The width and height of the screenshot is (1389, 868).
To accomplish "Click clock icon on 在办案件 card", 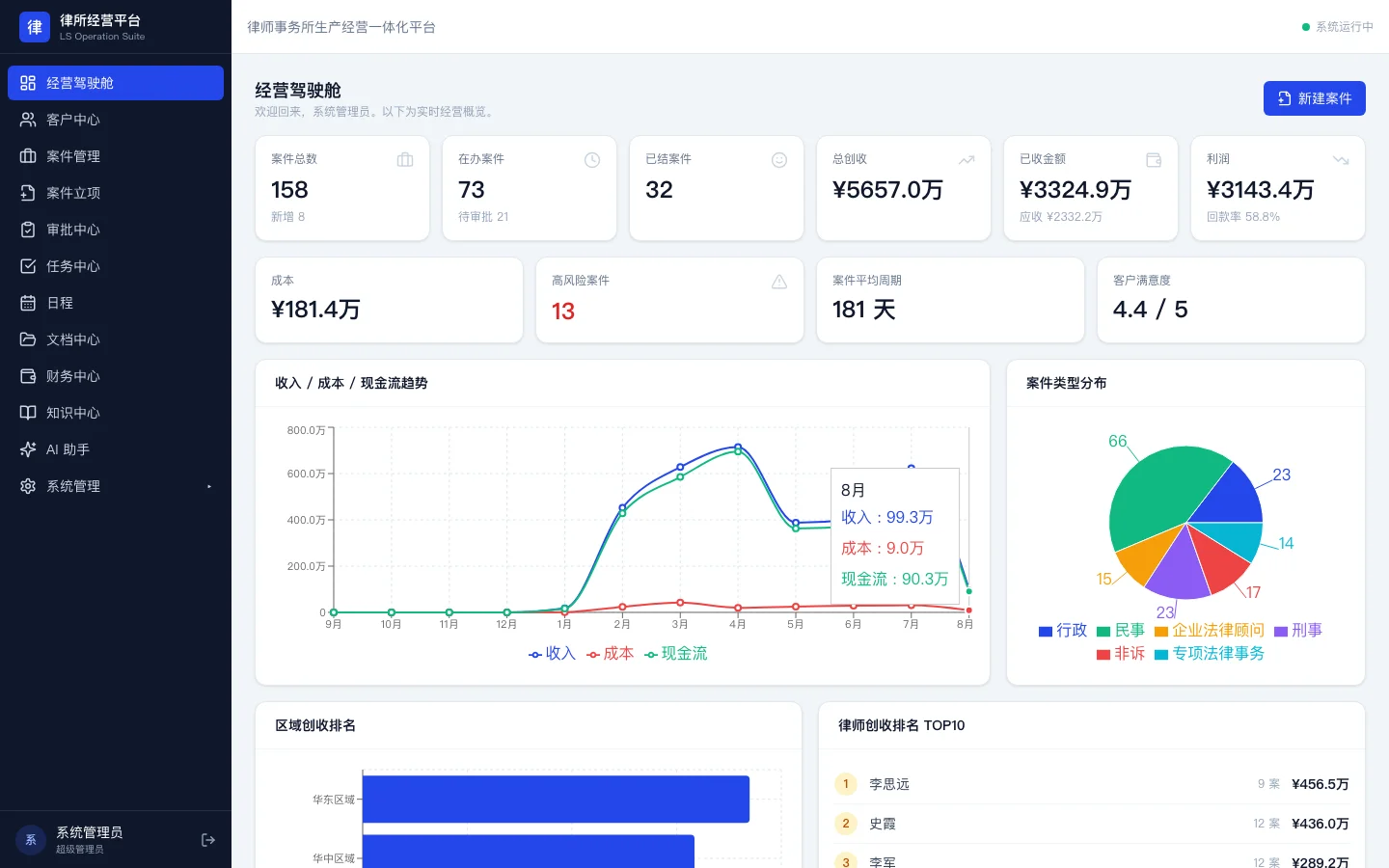I will (x=592, y=160).
